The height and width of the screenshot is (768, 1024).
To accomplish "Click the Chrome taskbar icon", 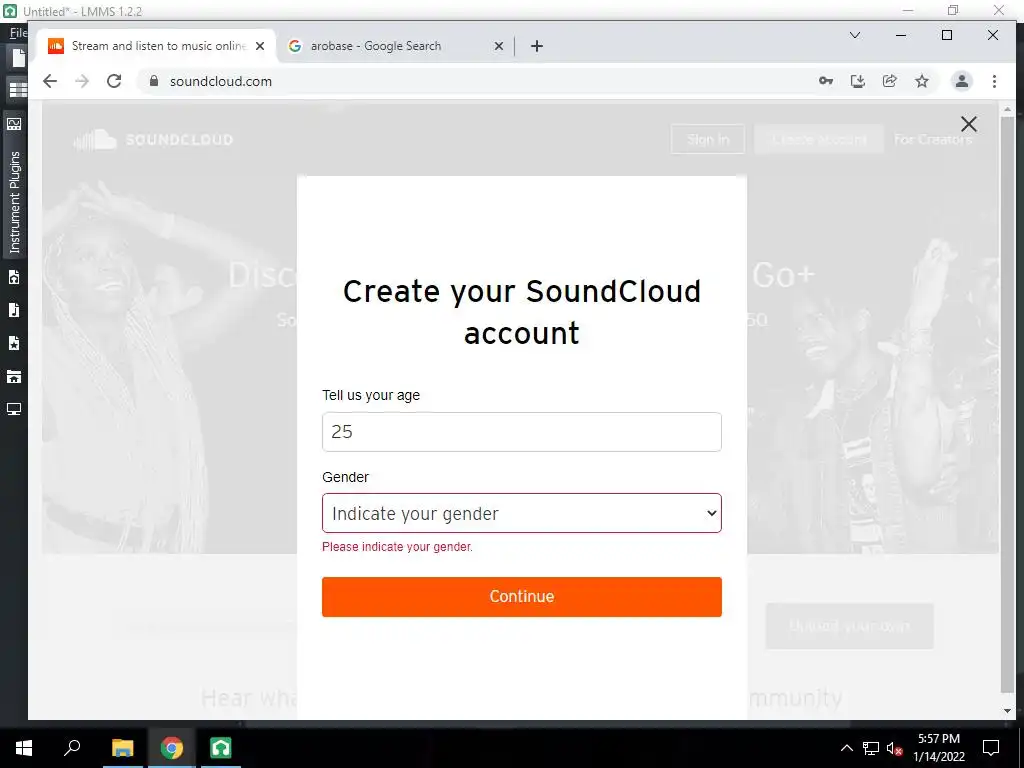I will point(172,748).
